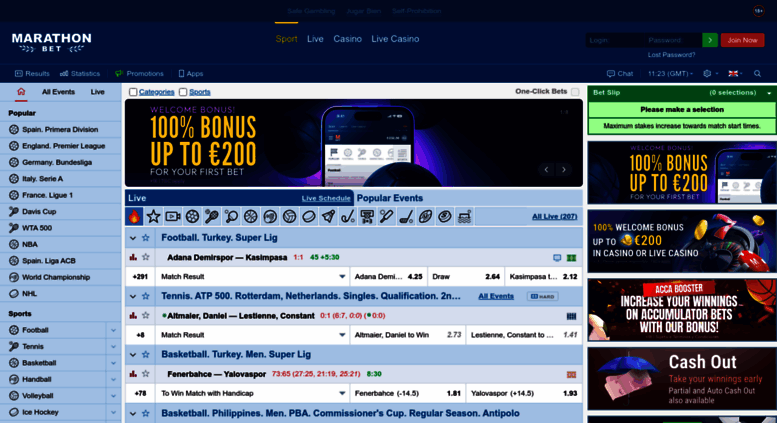Filter live events by e-sports icon

367,216
